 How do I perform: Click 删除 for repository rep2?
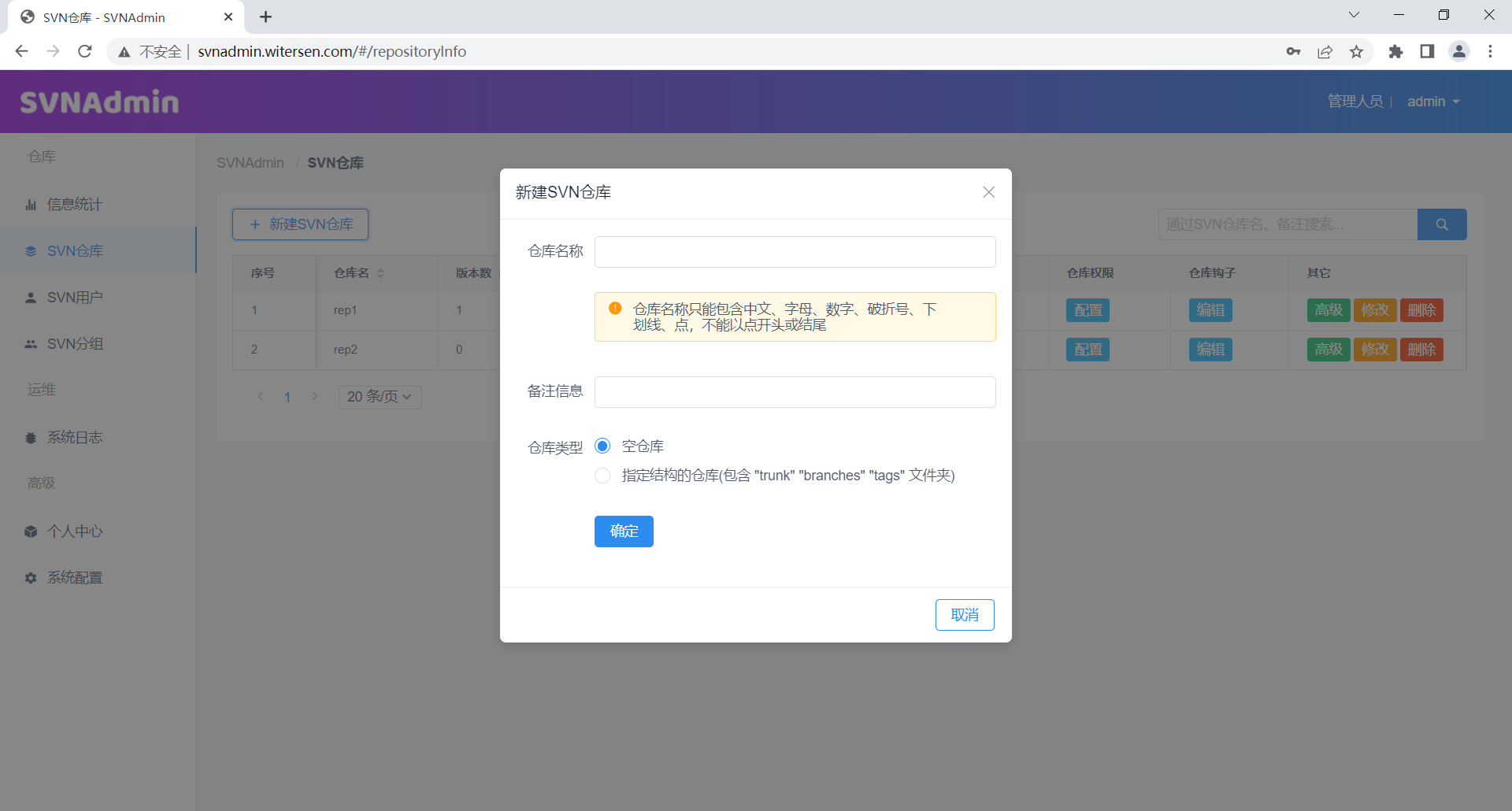1421,350
